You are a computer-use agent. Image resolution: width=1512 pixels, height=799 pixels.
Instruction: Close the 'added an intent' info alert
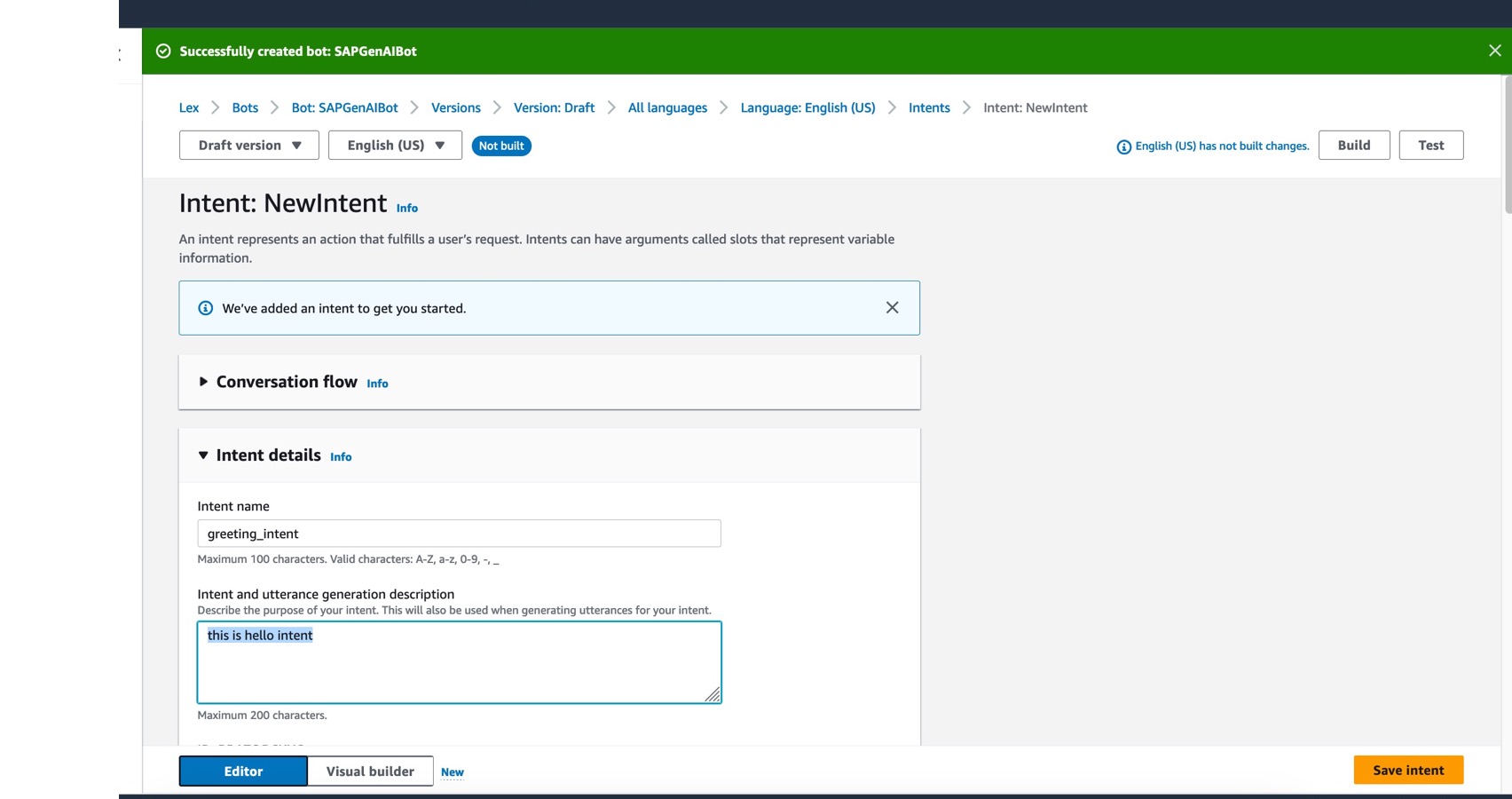892,307
